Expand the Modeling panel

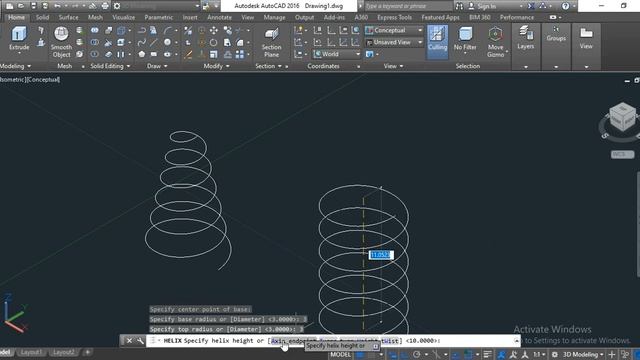pos(16,66)
